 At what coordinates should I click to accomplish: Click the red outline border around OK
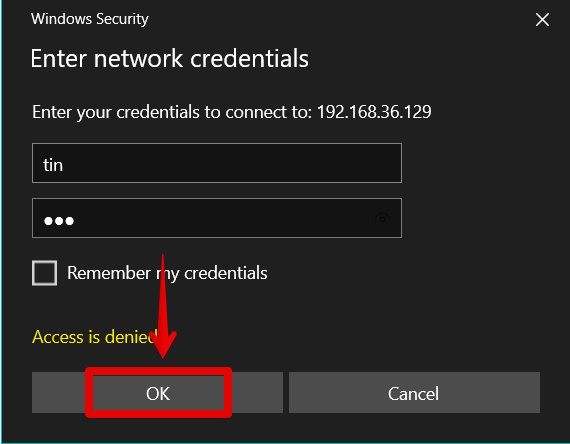tap(158, 371)
